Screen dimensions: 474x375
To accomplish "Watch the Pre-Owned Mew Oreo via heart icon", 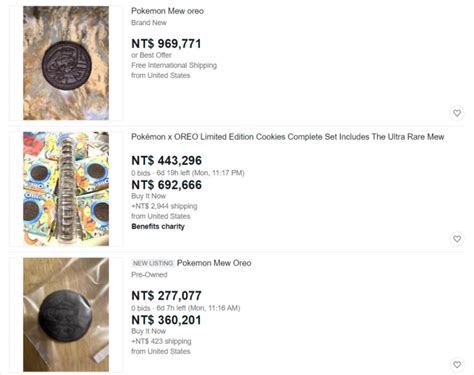I will (457, 364).
